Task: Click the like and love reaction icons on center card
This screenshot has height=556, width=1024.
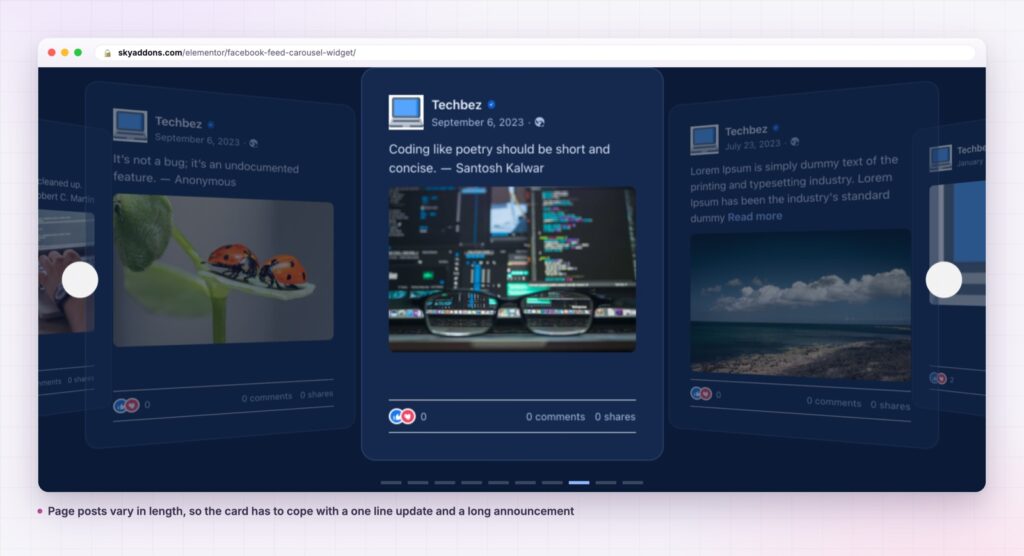Action: pyautogui.click(x=402, y=416)
